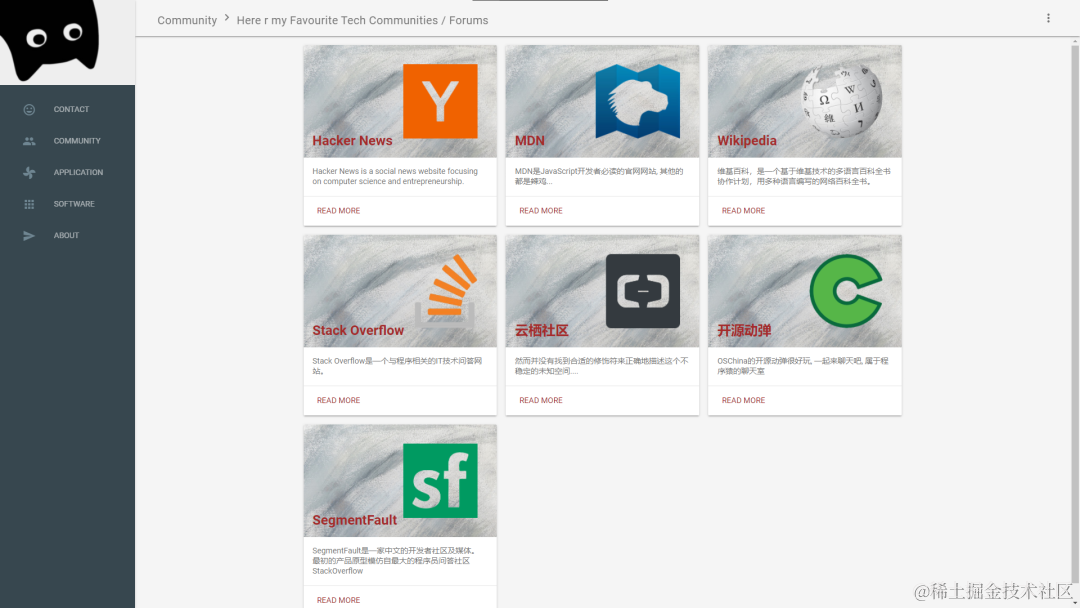
Task: Click the MDN card title
Action: click(x=530, y=140)
